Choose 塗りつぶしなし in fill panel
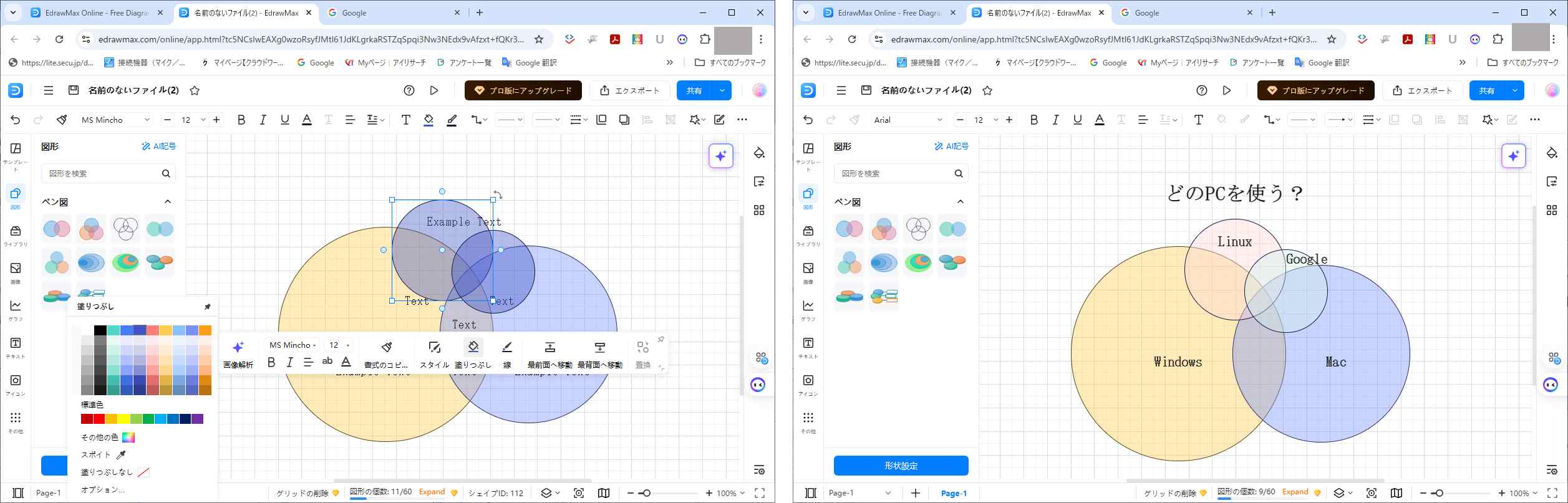The height and width of the screenshot is (503, 1568). (x=115, y=472)
